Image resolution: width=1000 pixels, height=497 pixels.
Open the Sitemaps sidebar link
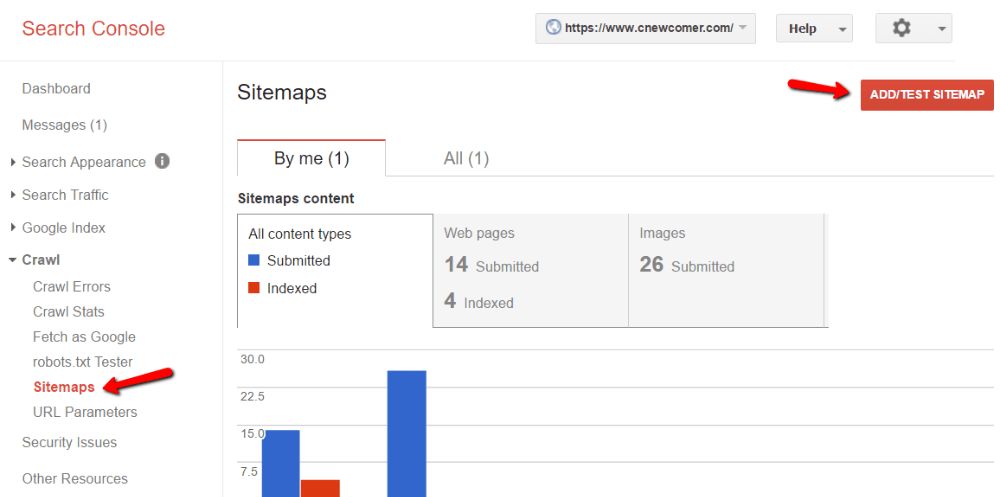64,387
